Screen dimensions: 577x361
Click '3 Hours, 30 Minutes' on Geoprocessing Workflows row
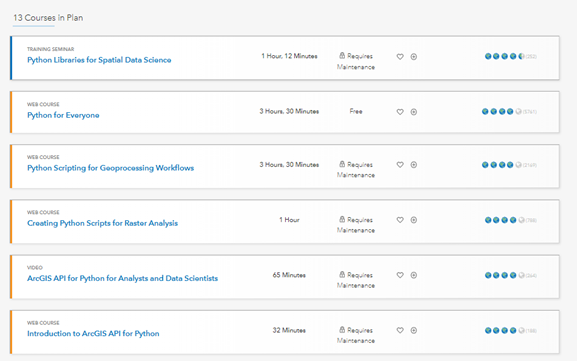(289, 165)
